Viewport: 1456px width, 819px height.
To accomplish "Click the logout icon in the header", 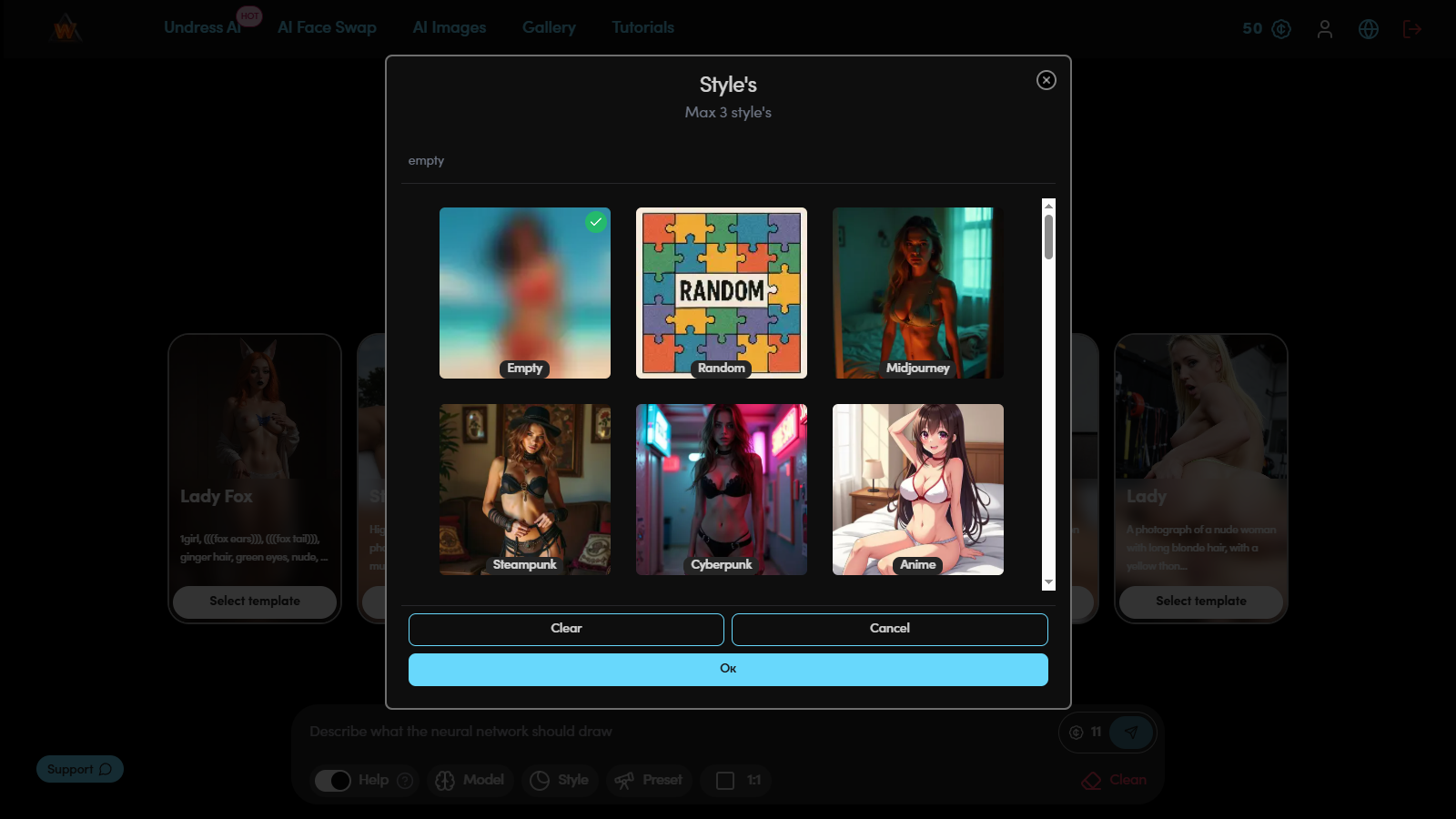I will click(1412, 29).
